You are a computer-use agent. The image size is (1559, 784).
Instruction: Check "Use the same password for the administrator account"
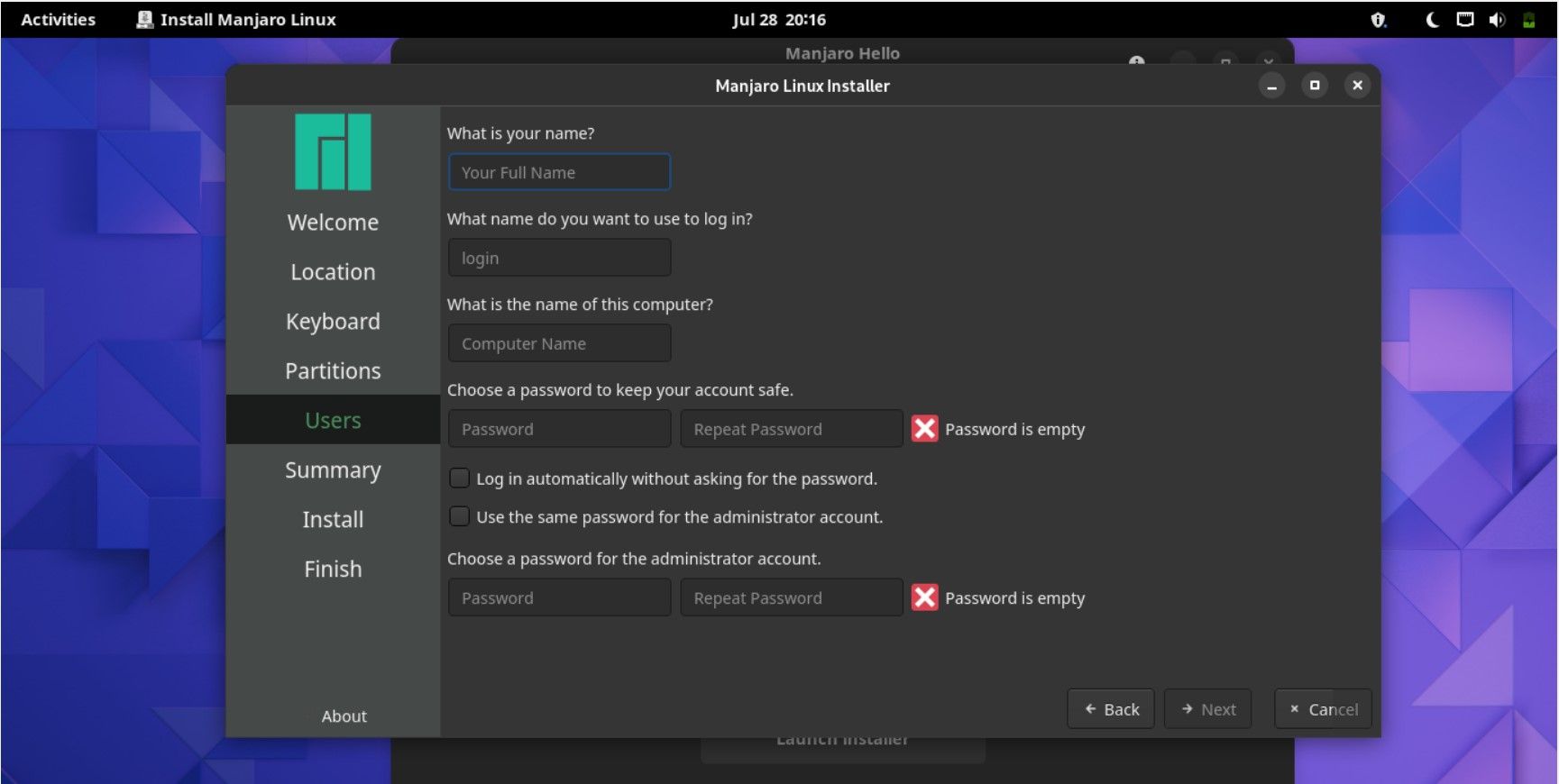click(x=459, y=516)
